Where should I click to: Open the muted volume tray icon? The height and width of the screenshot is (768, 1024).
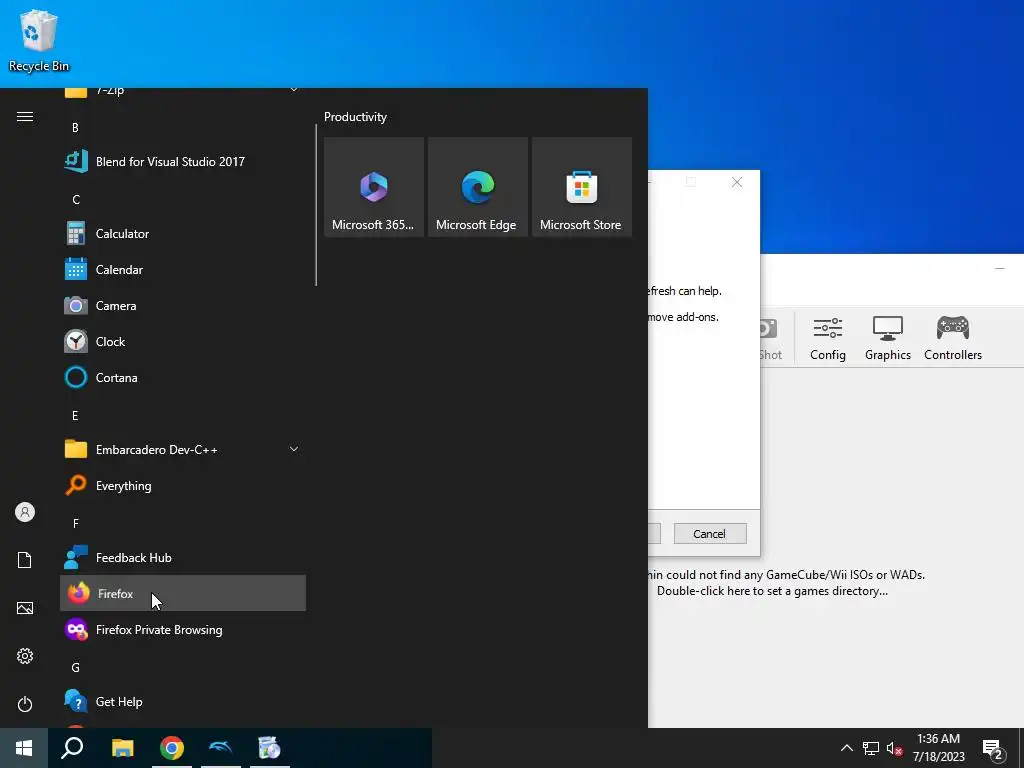895,748
